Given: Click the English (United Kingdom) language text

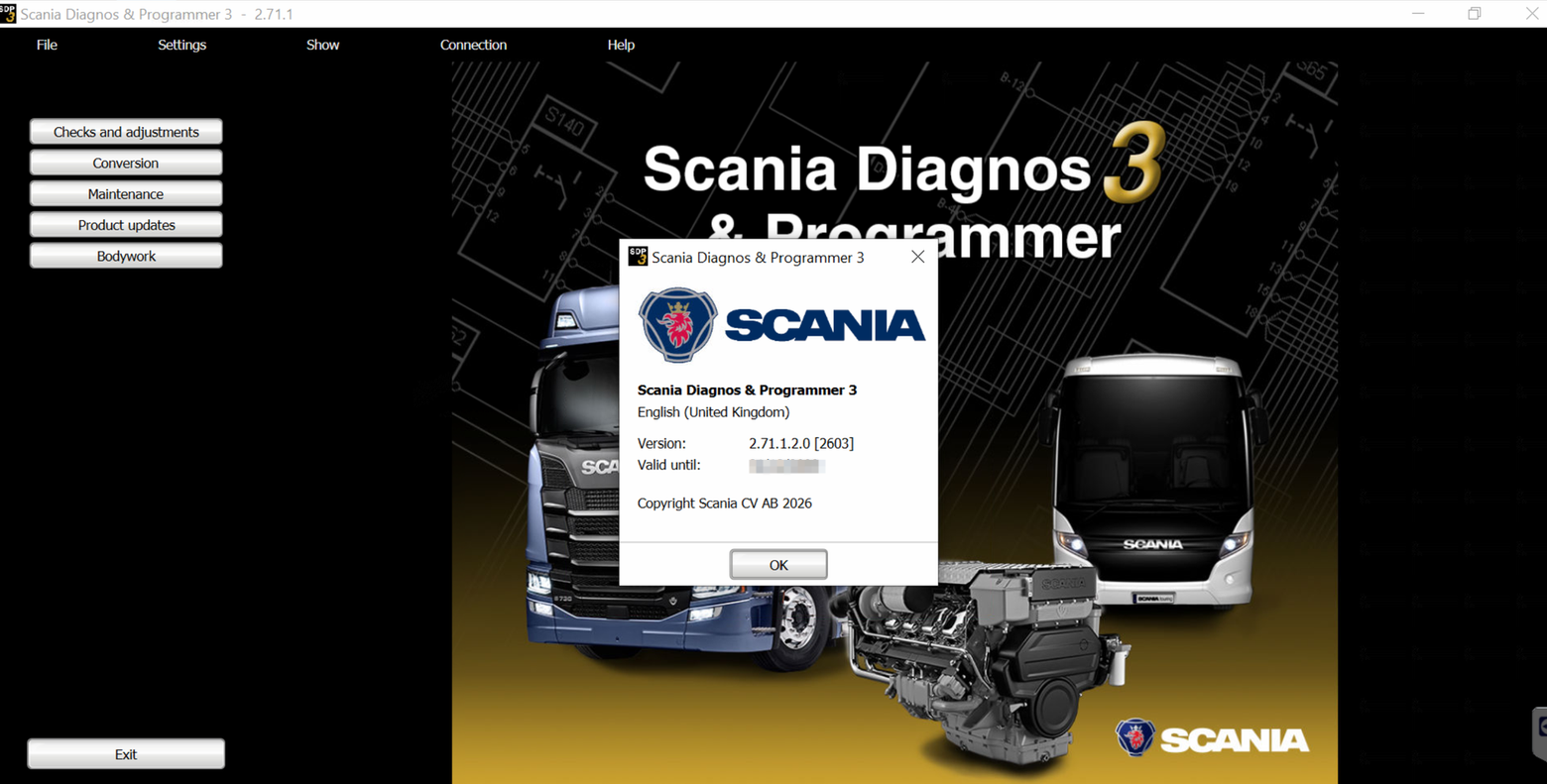Looking at the screenshot, I should [x=713, y=412].
